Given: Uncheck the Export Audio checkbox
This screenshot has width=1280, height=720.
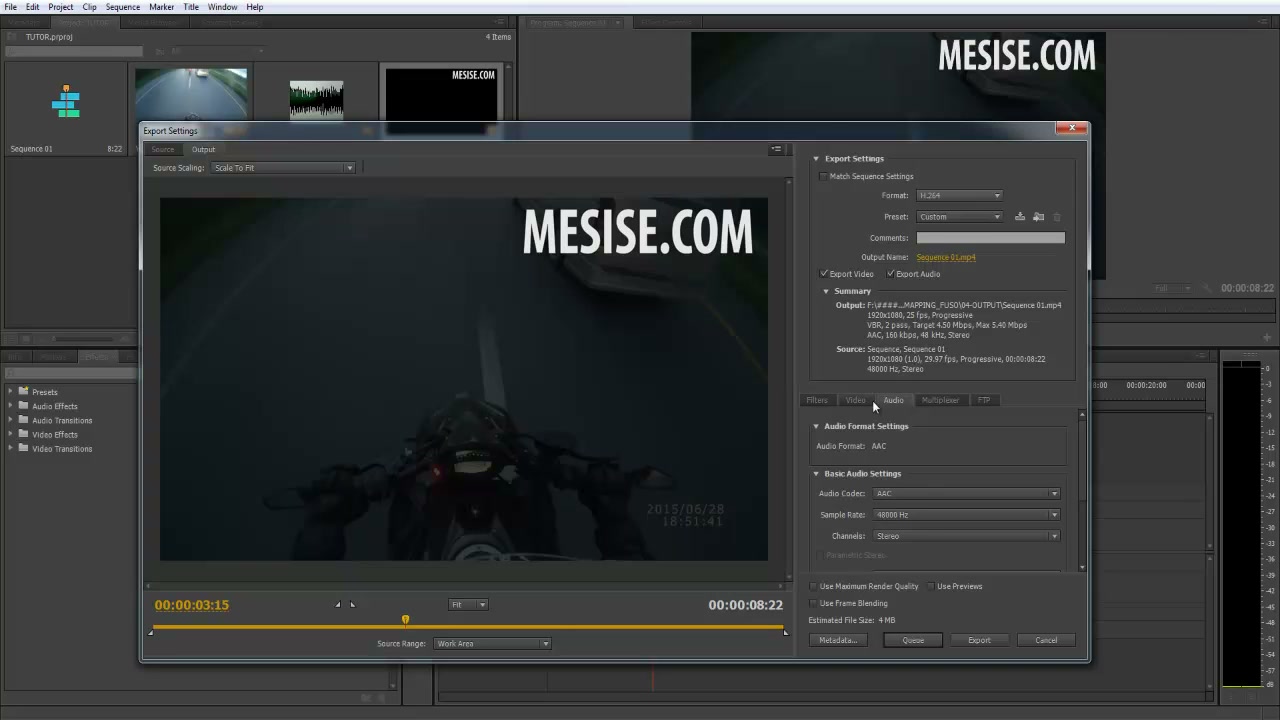Looking at the screenshot, I should (x=890, y=274).
